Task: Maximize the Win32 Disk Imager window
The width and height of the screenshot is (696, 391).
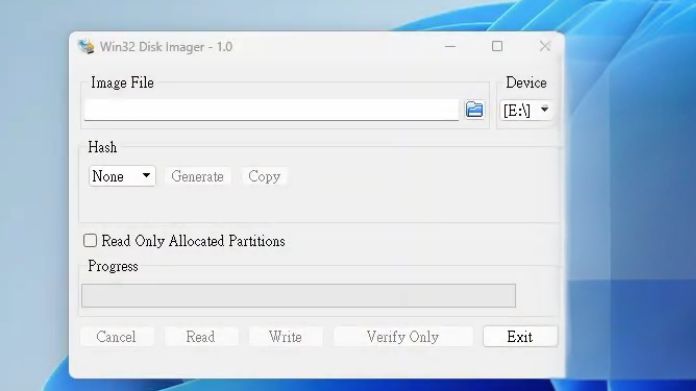Action: pos(497,46)
